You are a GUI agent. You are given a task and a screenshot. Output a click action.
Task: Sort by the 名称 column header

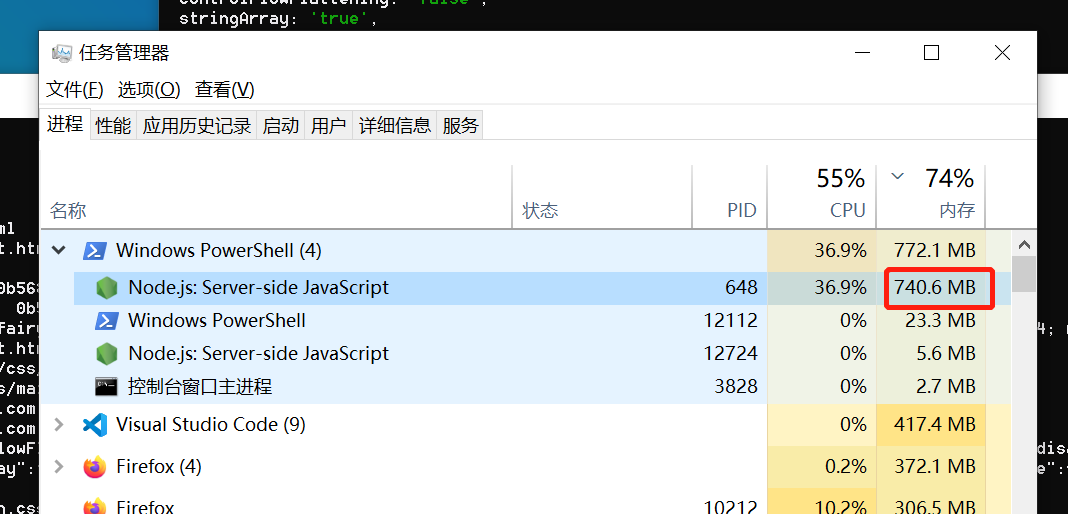pyautogui.click(x=276, y=197)
